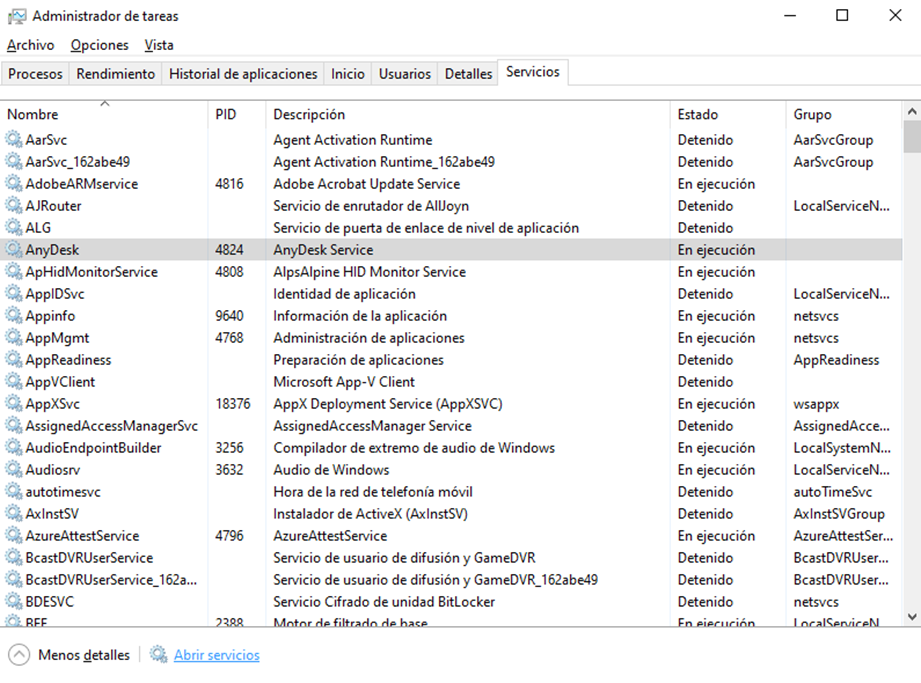The width and height of the screenshot is (921, 683).
Task: Click the scrollbar down arrow
Action: 912,616
